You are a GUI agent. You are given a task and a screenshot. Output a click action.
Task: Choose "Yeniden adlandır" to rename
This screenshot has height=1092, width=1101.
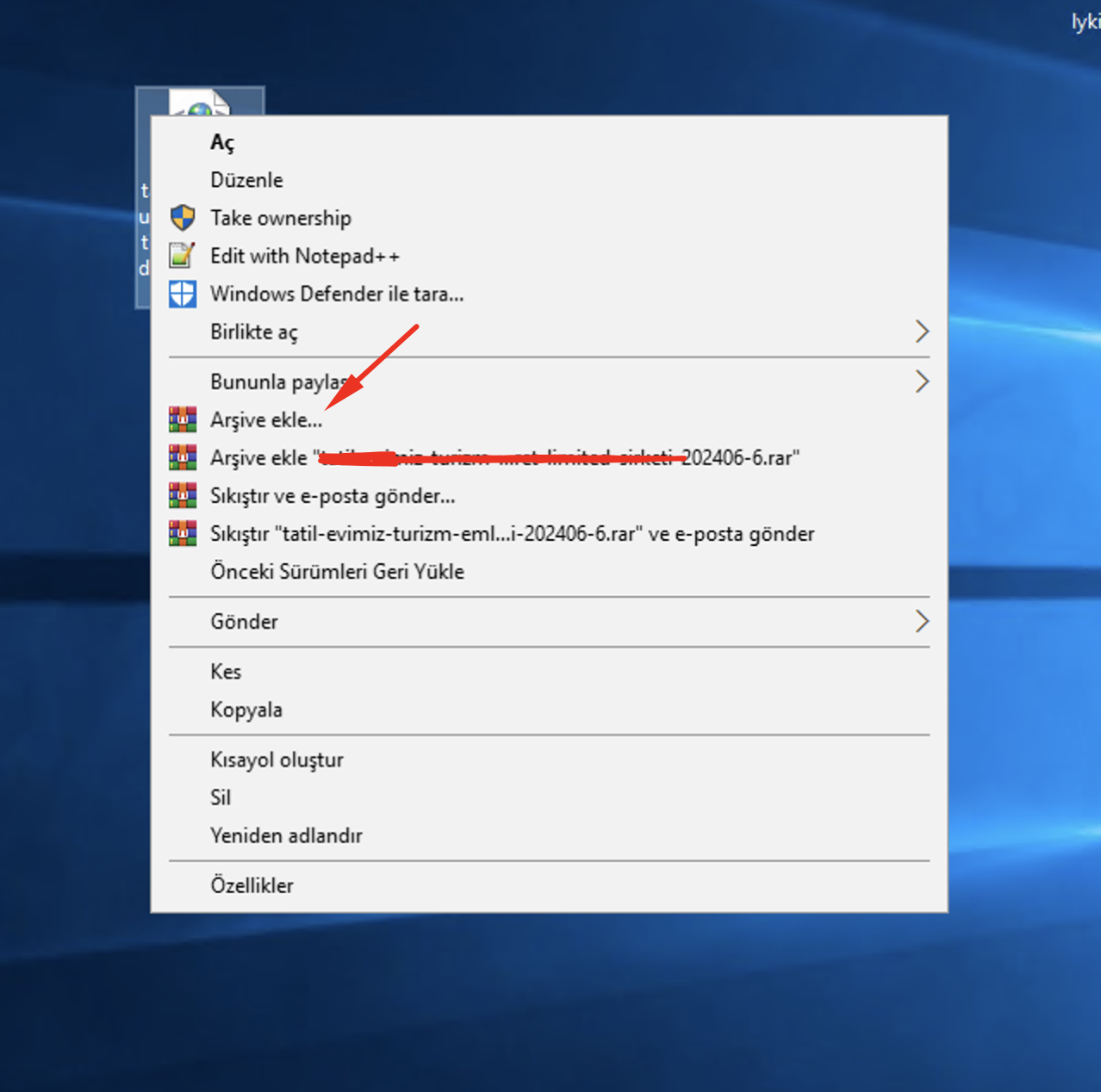286,835
